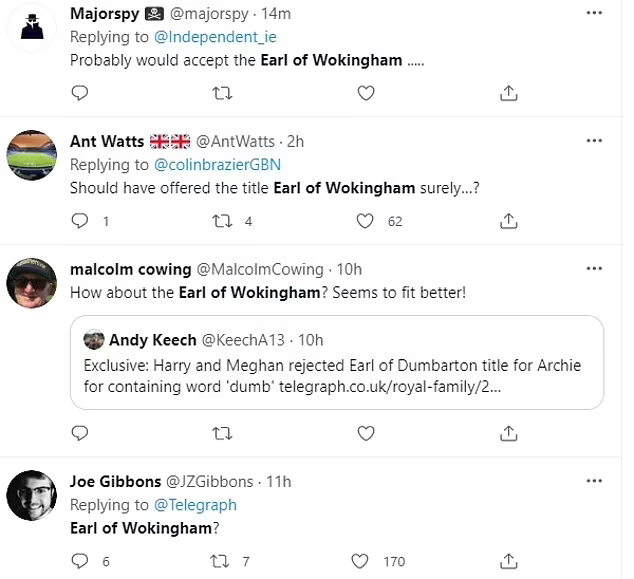Open Andy Keech's quoted tweet

pos(336,362)
